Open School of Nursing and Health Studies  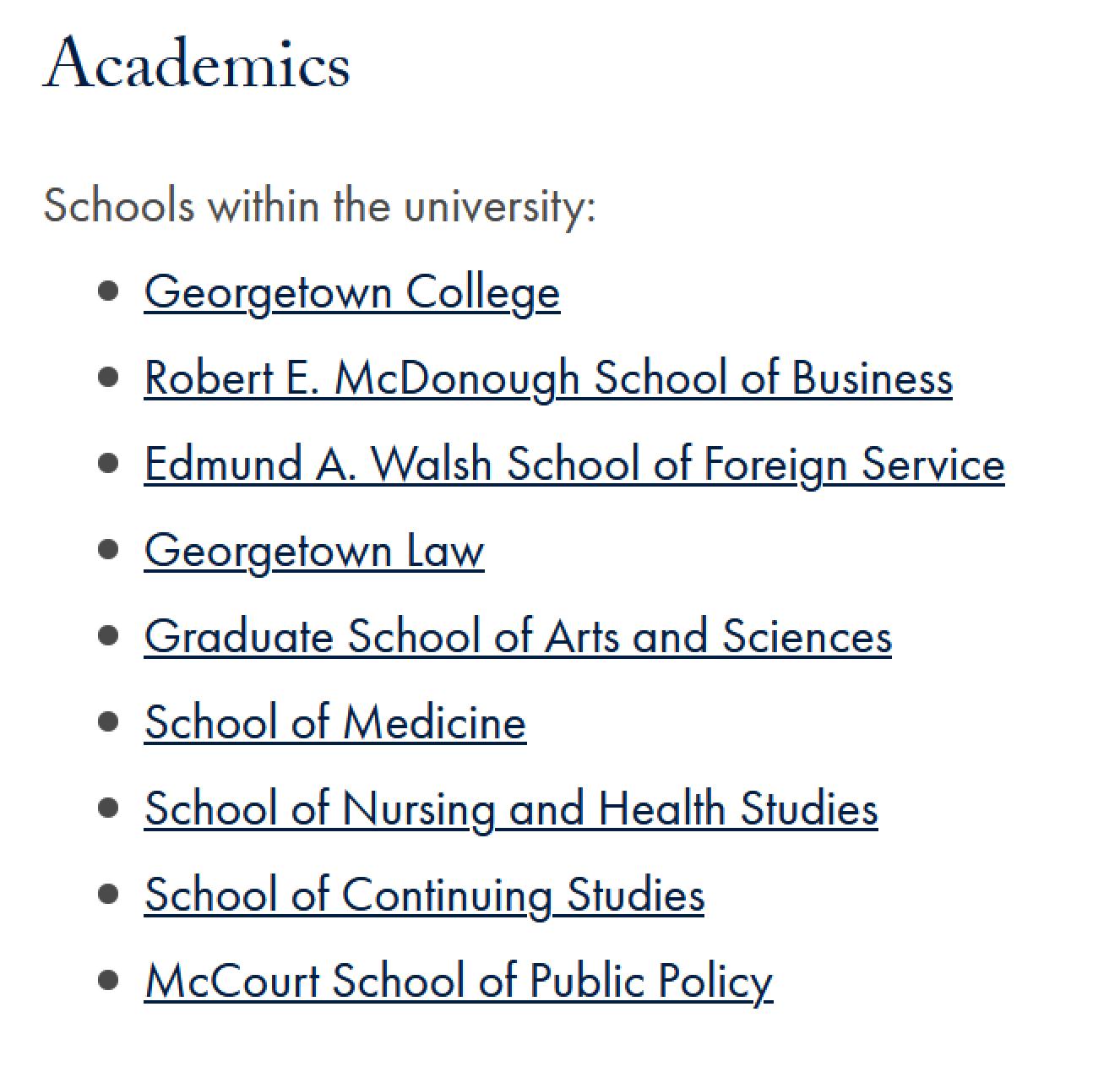pyautogui.click(x=511, y=809)
